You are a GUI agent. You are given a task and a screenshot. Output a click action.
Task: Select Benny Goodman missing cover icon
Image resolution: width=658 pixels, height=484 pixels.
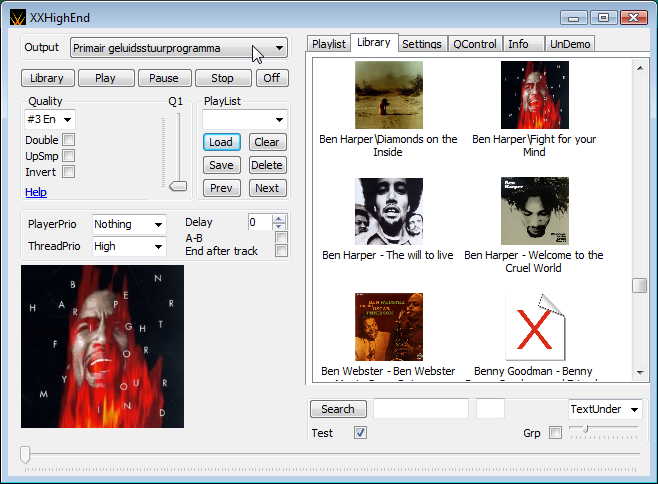point(535,327)
